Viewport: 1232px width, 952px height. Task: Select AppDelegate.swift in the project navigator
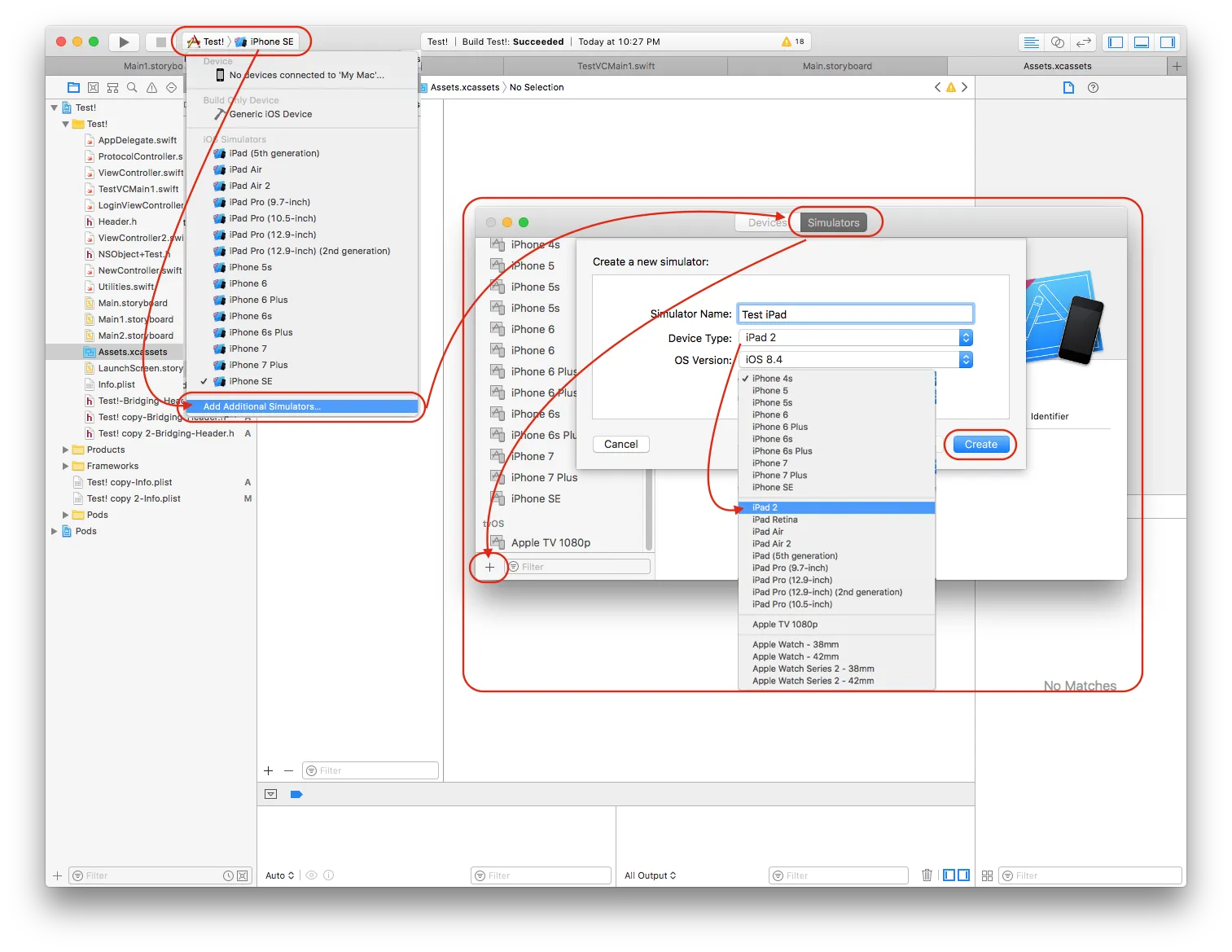pos(137,140)
